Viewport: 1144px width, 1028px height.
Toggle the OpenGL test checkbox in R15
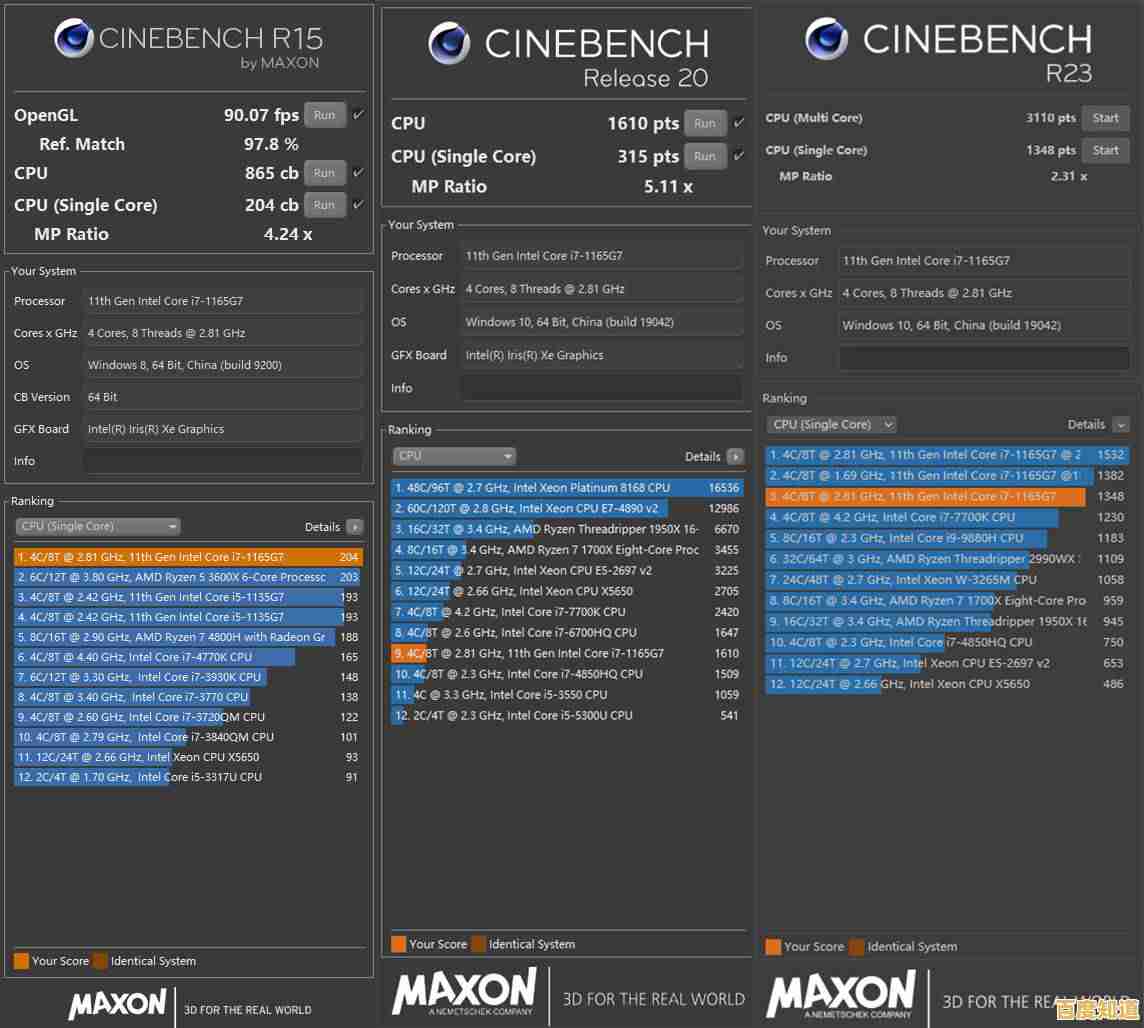[x=358, y=115]
